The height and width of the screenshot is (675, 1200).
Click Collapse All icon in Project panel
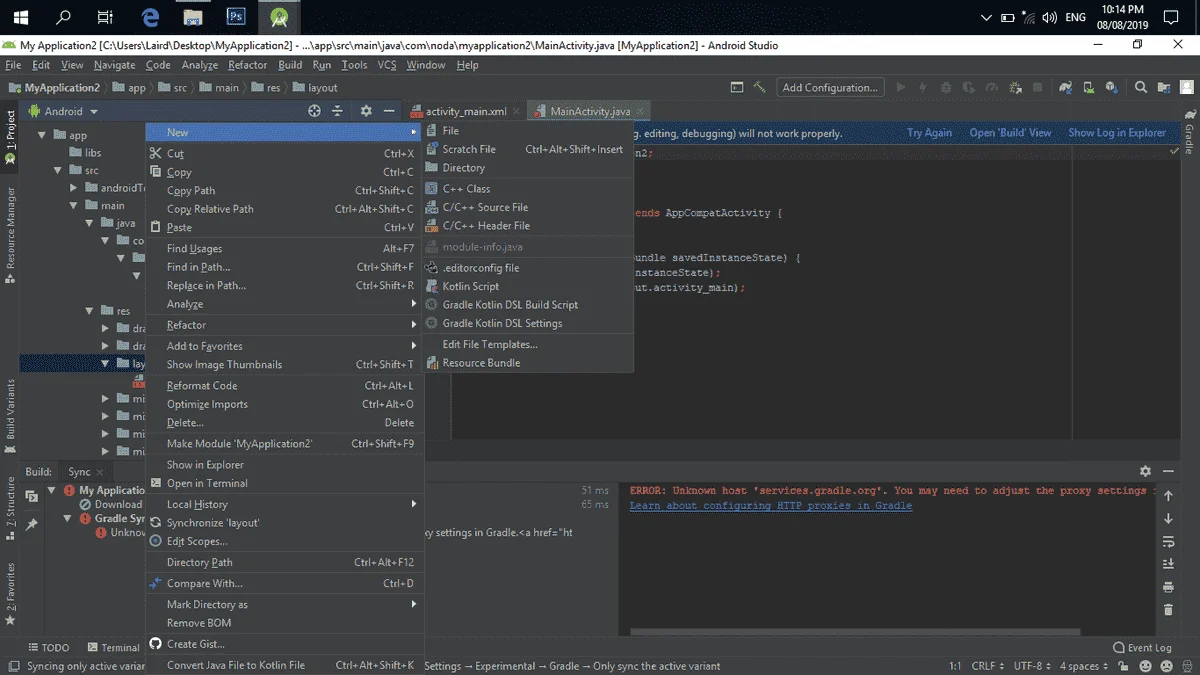coord(338,111)
